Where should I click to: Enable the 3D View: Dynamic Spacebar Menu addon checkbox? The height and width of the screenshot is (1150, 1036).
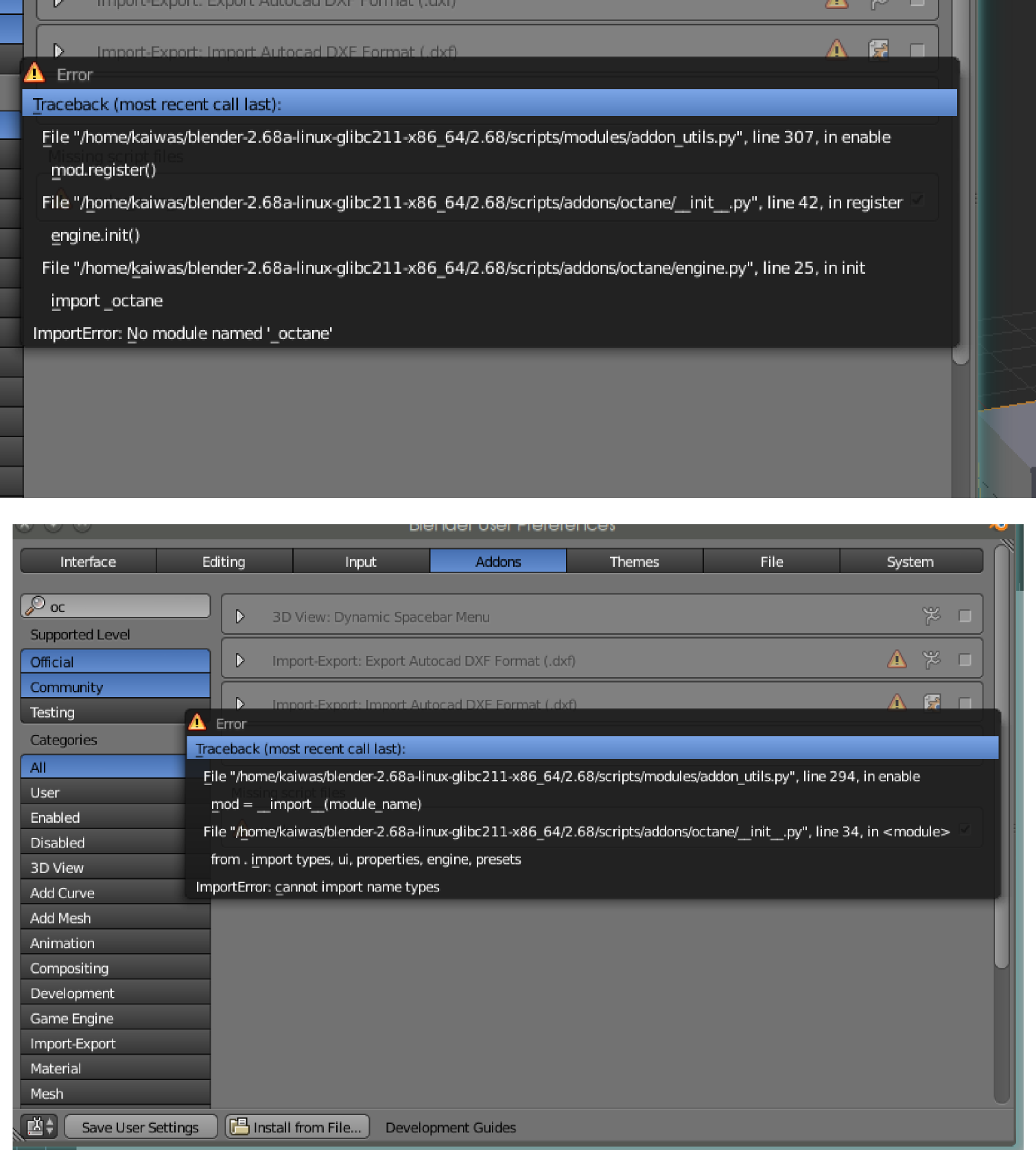(965, 616)
